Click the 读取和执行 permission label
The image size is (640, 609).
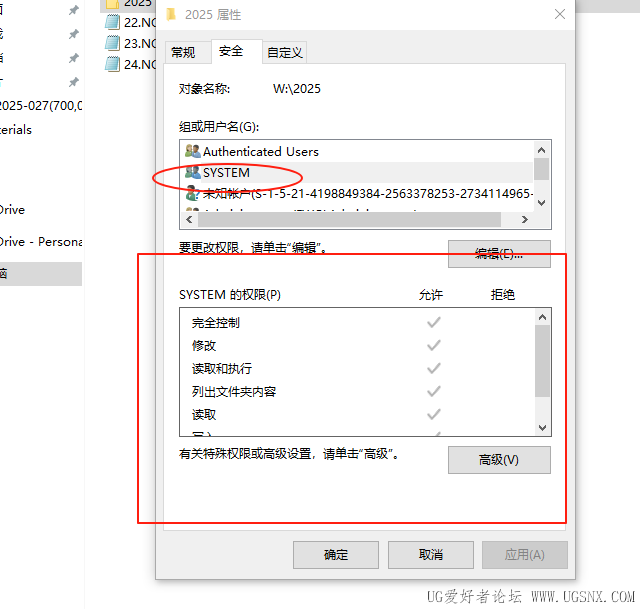222,369
